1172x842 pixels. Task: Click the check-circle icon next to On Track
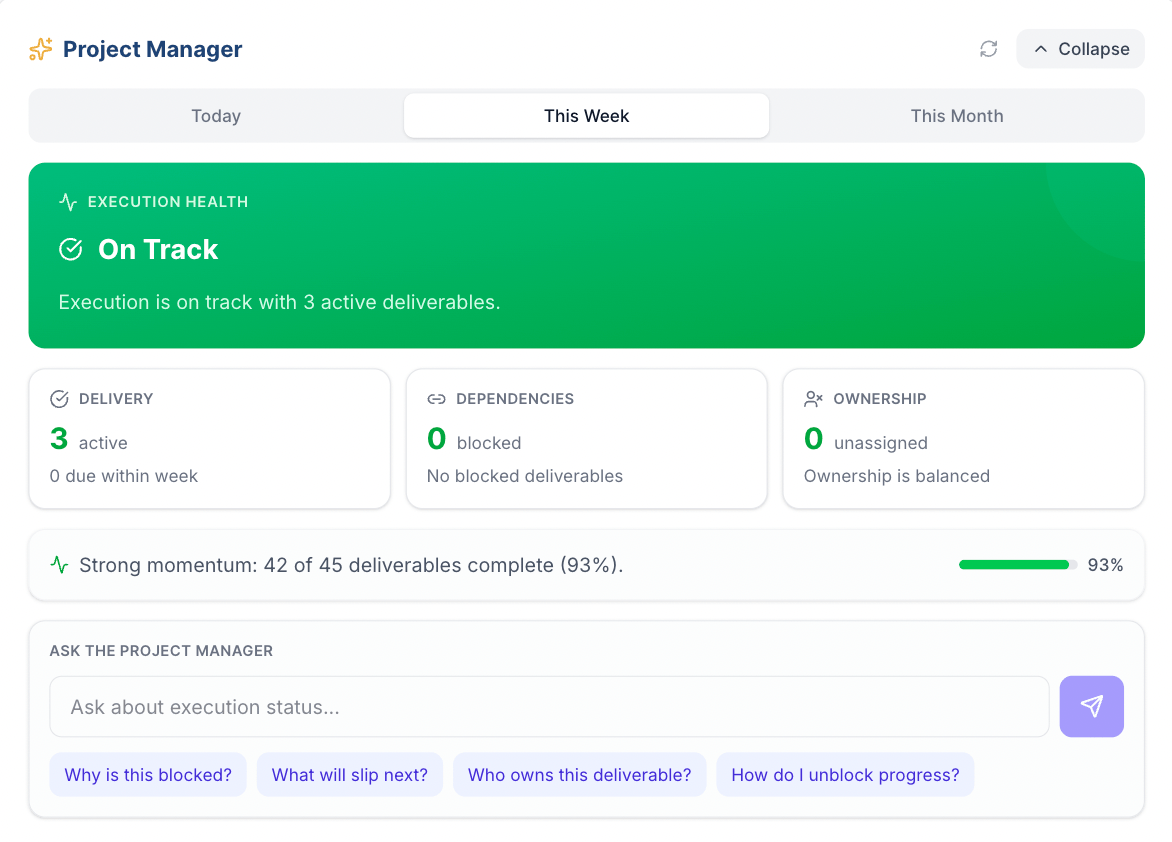tap(70, 249)
